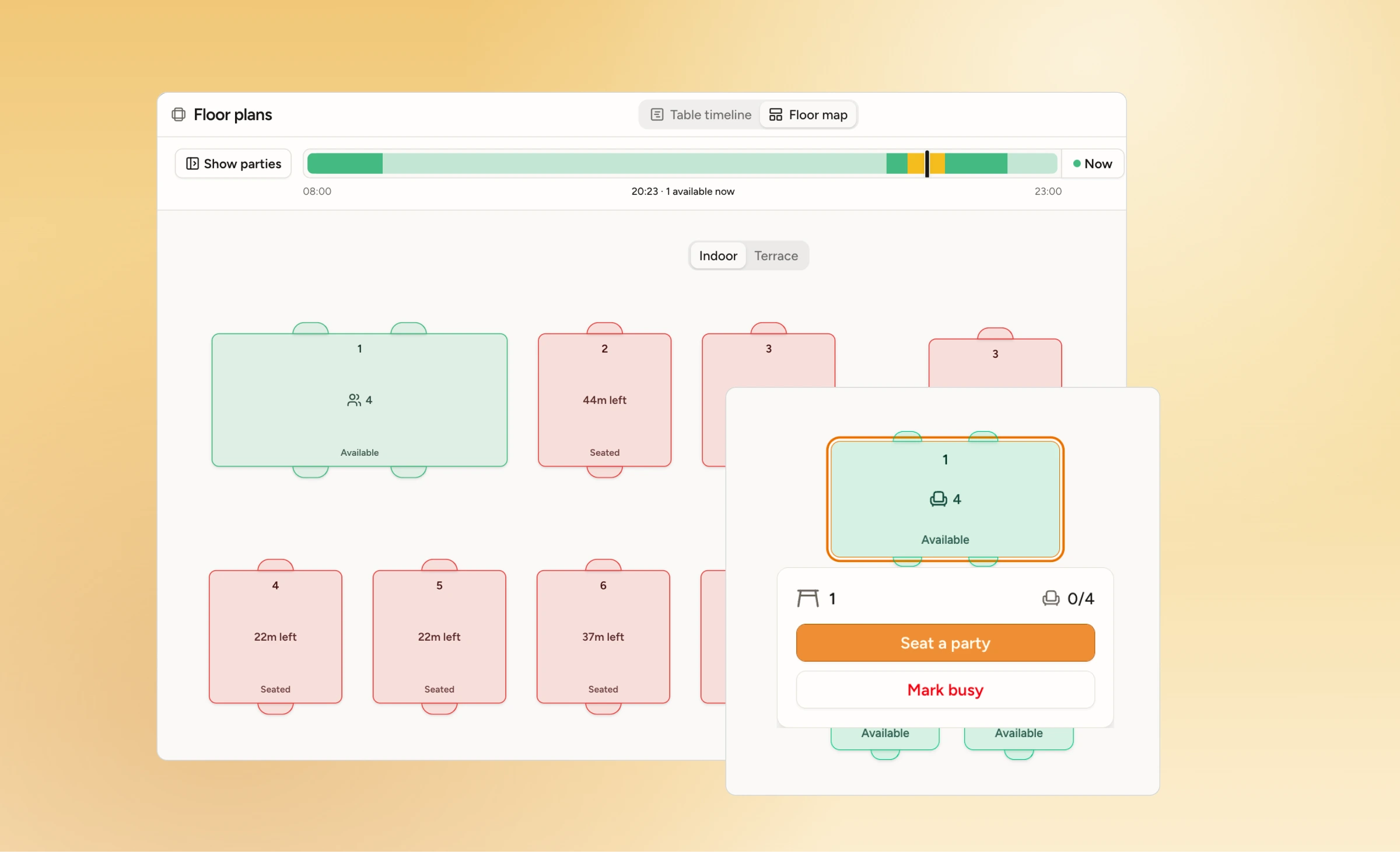Select seated table 4
Viewport: 1400px width, 852px height.
[275, 637]
